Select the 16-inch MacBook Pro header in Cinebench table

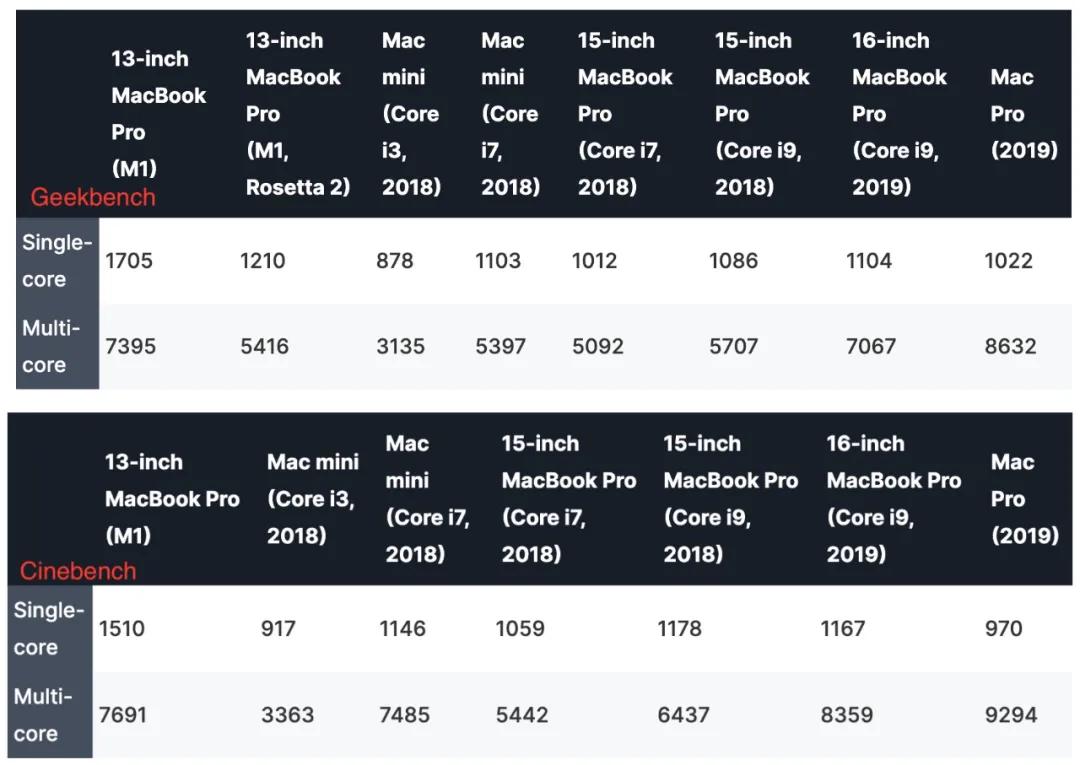pyautogui.click(x=893, y=498)
